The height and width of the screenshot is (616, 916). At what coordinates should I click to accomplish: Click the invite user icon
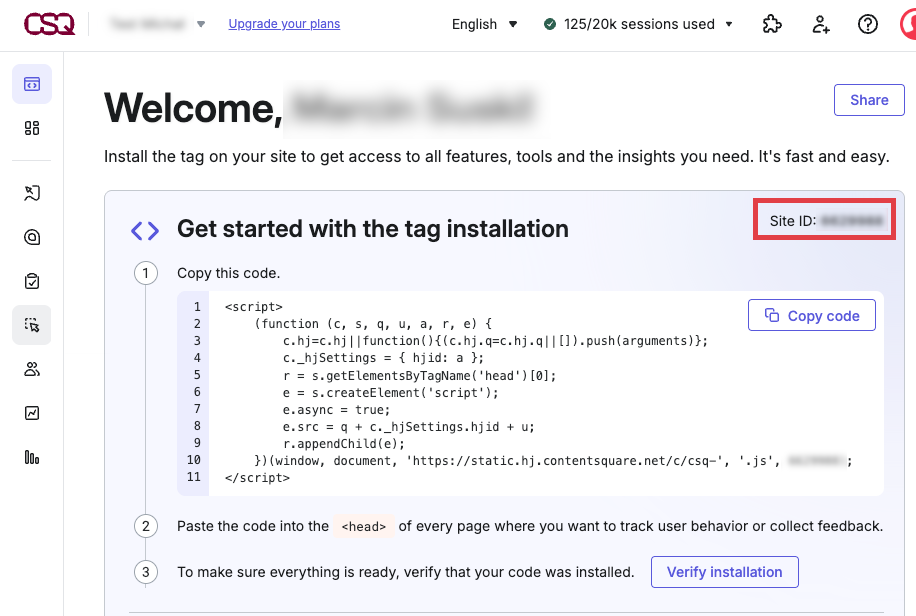(821, 24)
